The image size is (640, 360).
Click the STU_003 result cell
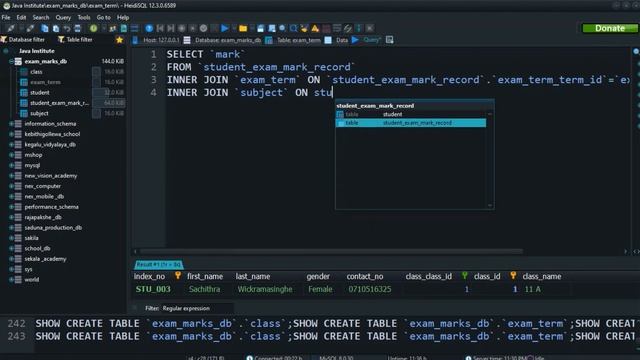pyautogui.click(x=153, y=289)
